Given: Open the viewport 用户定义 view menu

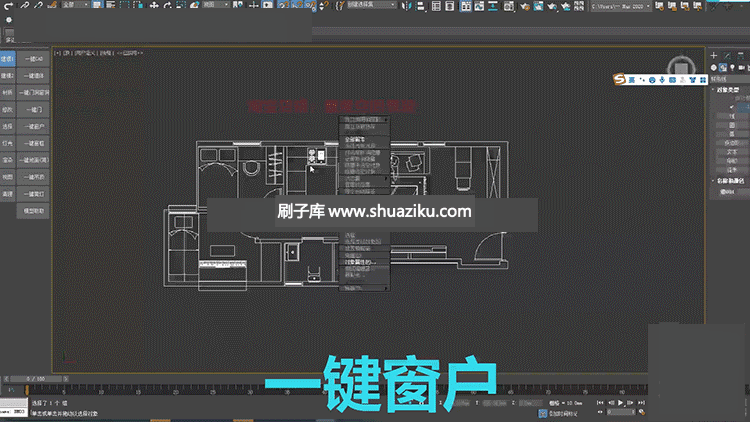Looking at the screenshot, I should tap(85, 53).
